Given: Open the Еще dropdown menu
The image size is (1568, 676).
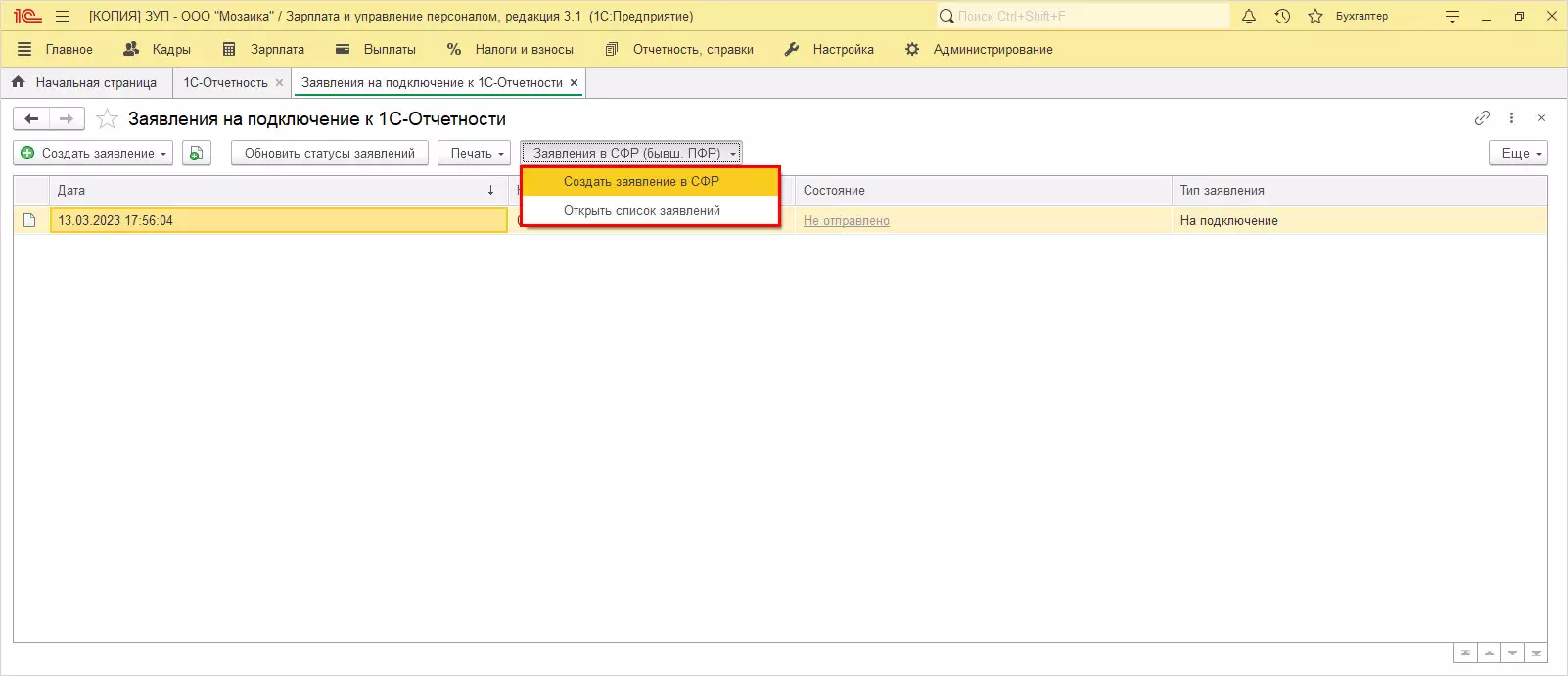Looking at the screenshot, I should (x=1518, y=153).
